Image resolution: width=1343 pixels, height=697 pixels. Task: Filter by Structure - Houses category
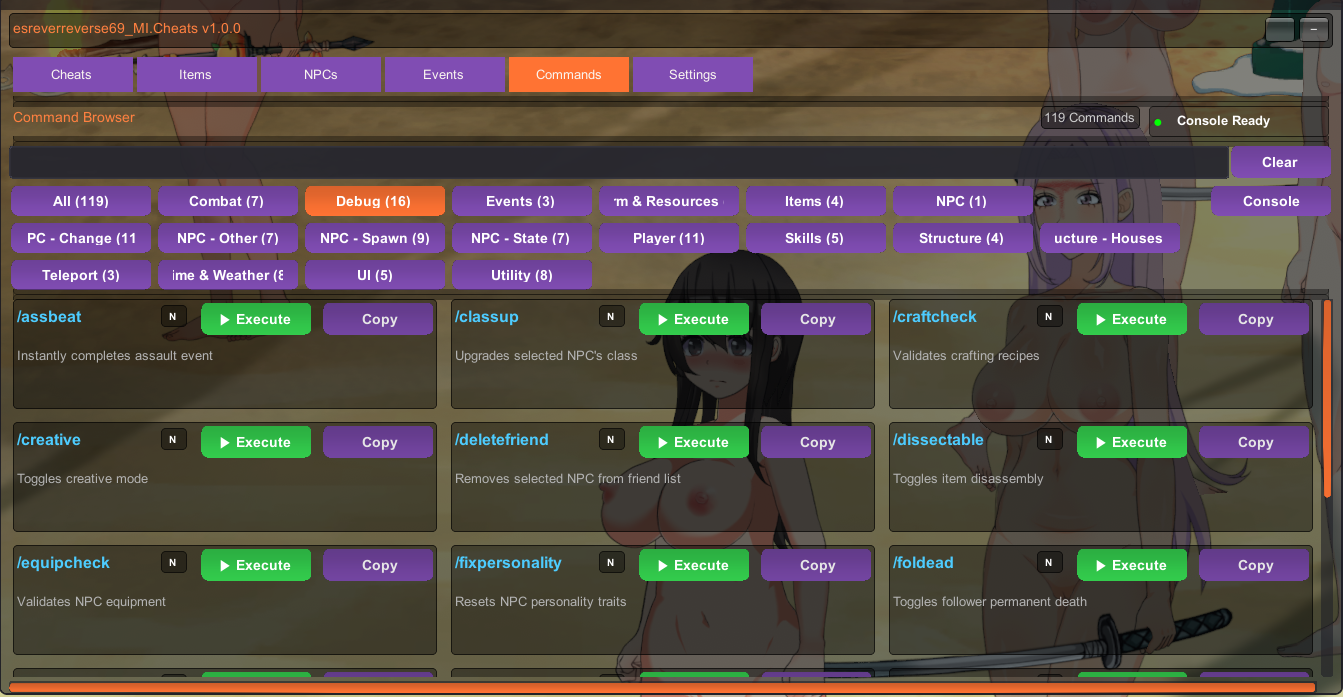tap(1109, 238)
